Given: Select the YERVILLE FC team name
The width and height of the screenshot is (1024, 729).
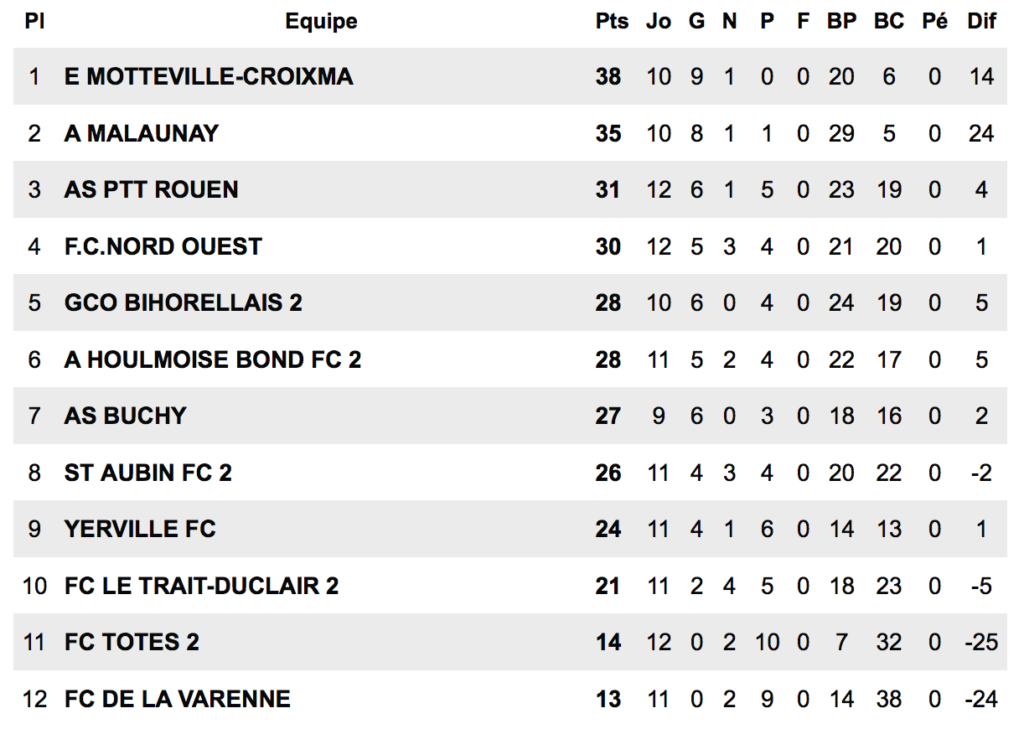Looking at the screenshot, I should pyautogui.click(x=140, y=528).
